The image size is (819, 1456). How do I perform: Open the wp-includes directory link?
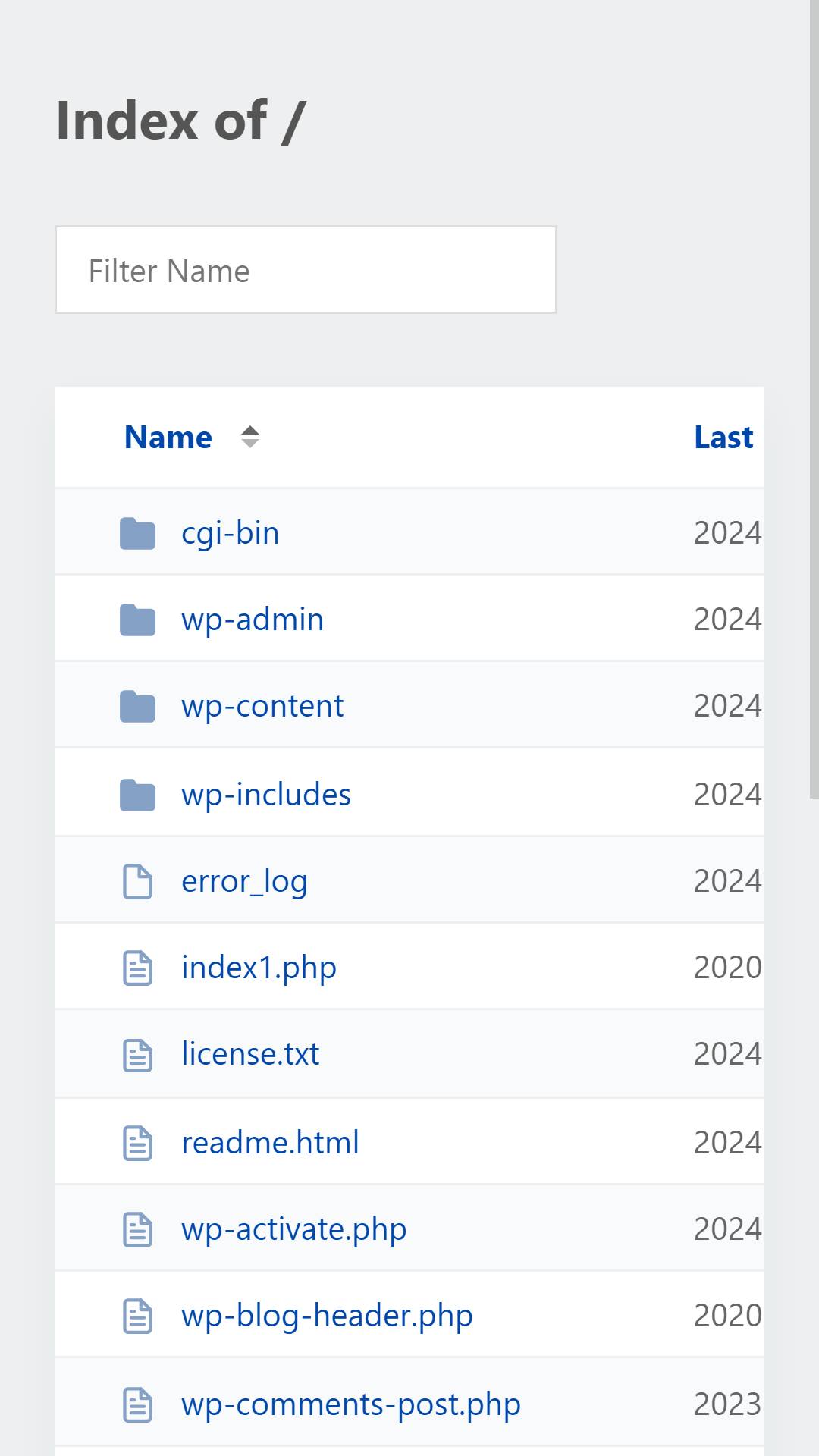pyautogui.click(x=266, y=795)
